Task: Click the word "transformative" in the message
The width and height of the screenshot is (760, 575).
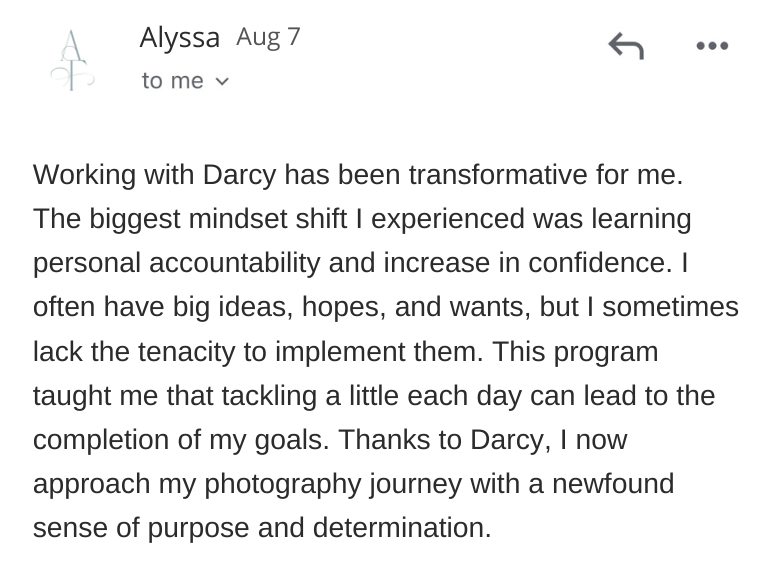Action: pos(498,175)
